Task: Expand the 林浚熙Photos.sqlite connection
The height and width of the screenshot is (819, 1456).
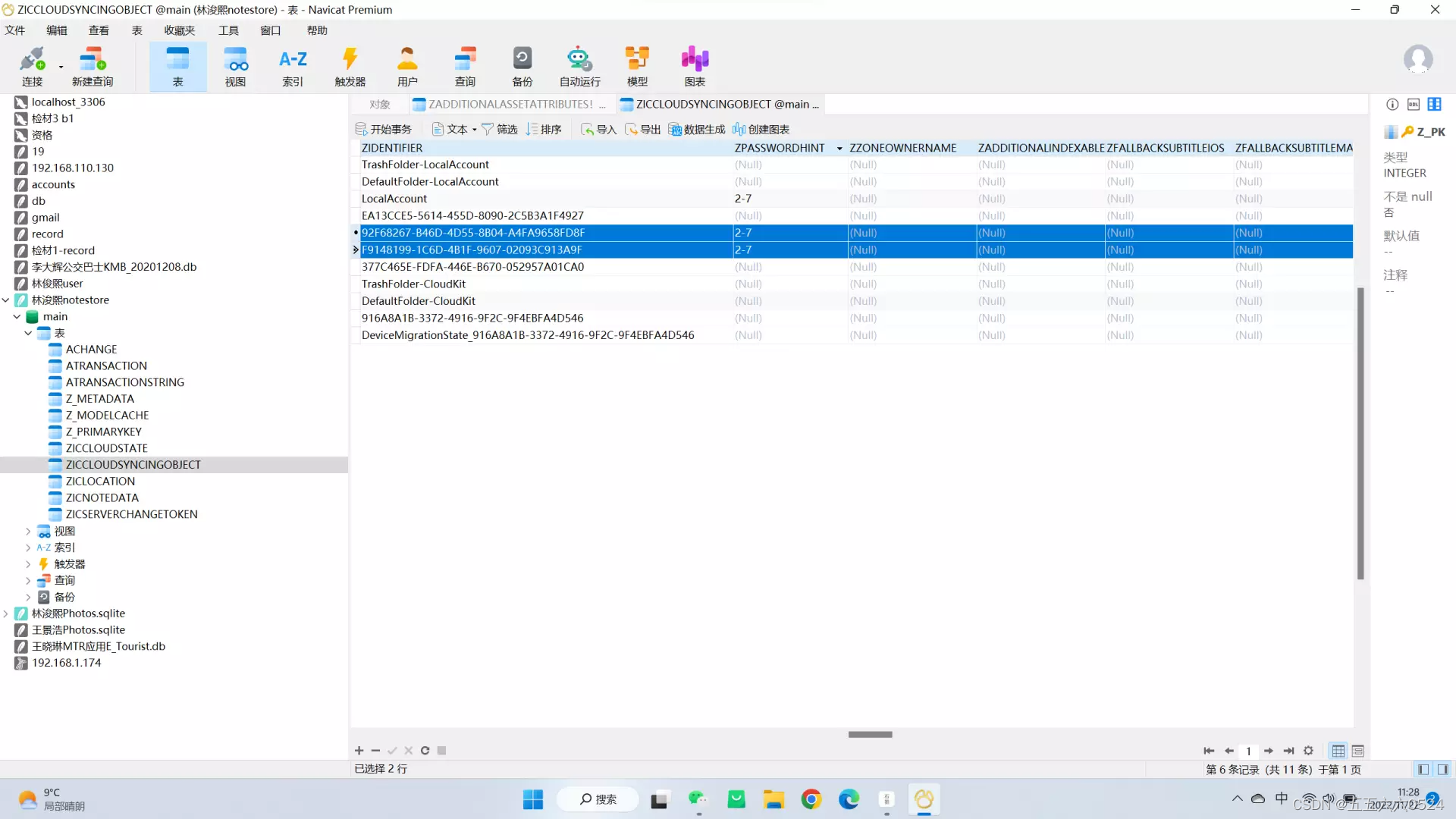Action: [6, 613]
